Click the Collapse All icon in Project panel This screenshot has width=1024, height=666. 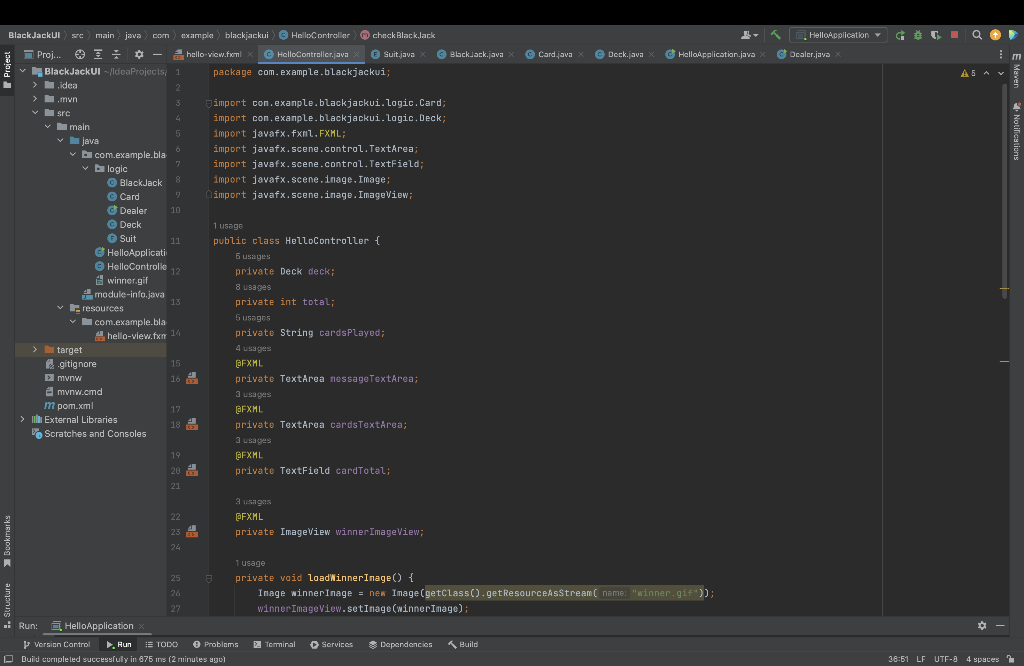116,54
